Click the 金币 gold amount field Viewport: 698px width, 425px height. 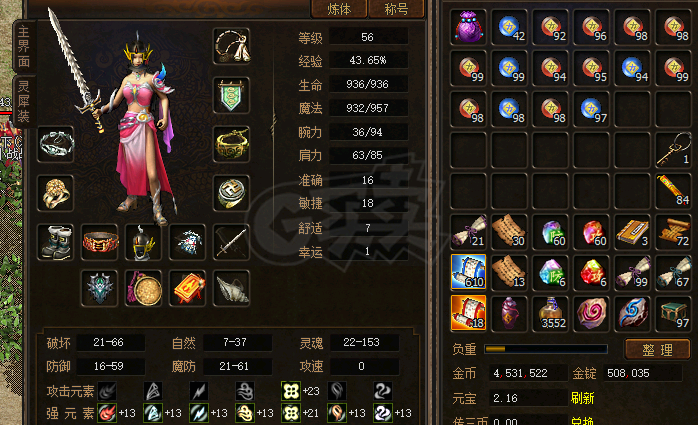(x=528, y=373)
